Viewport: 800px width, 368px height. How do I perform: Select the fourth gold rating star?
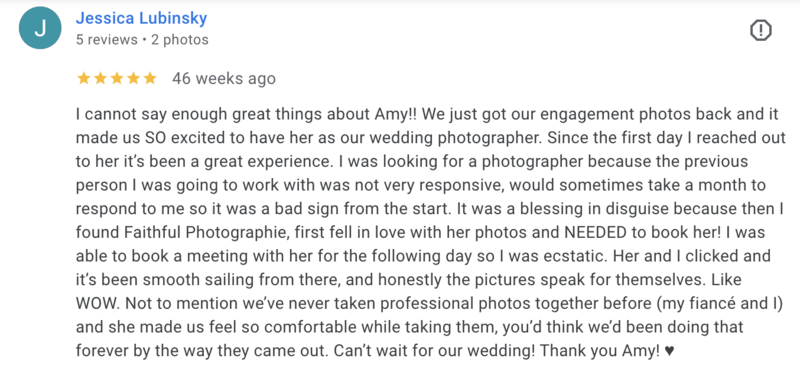(133, 78)
